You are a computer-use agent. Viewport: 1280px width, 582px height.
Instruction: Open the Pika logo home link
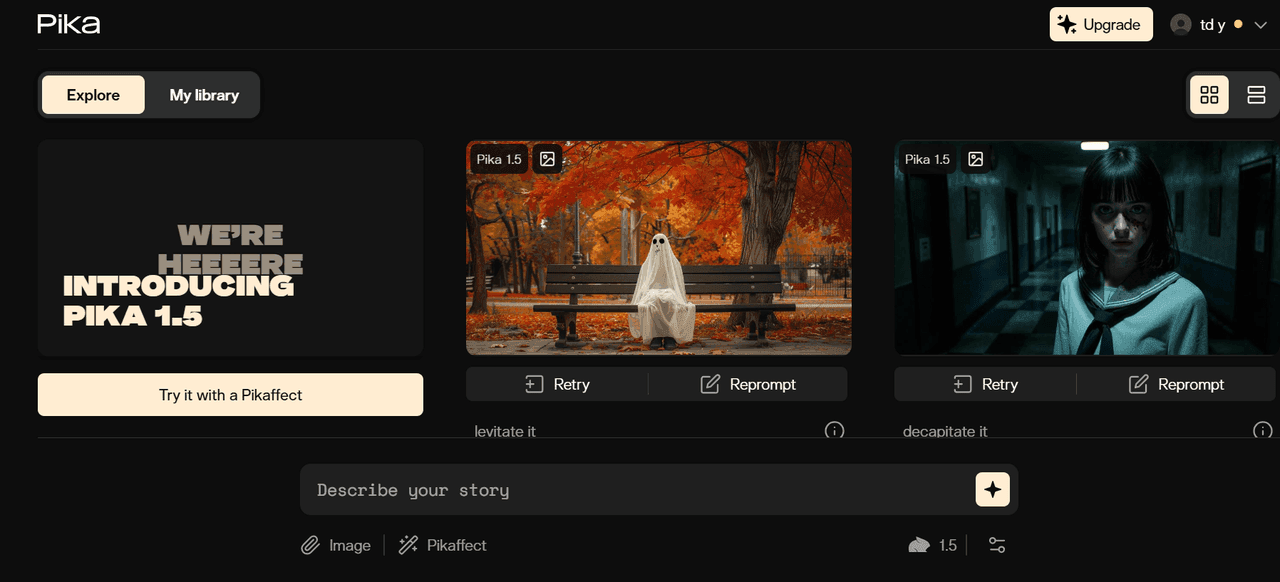pos(69,24)
